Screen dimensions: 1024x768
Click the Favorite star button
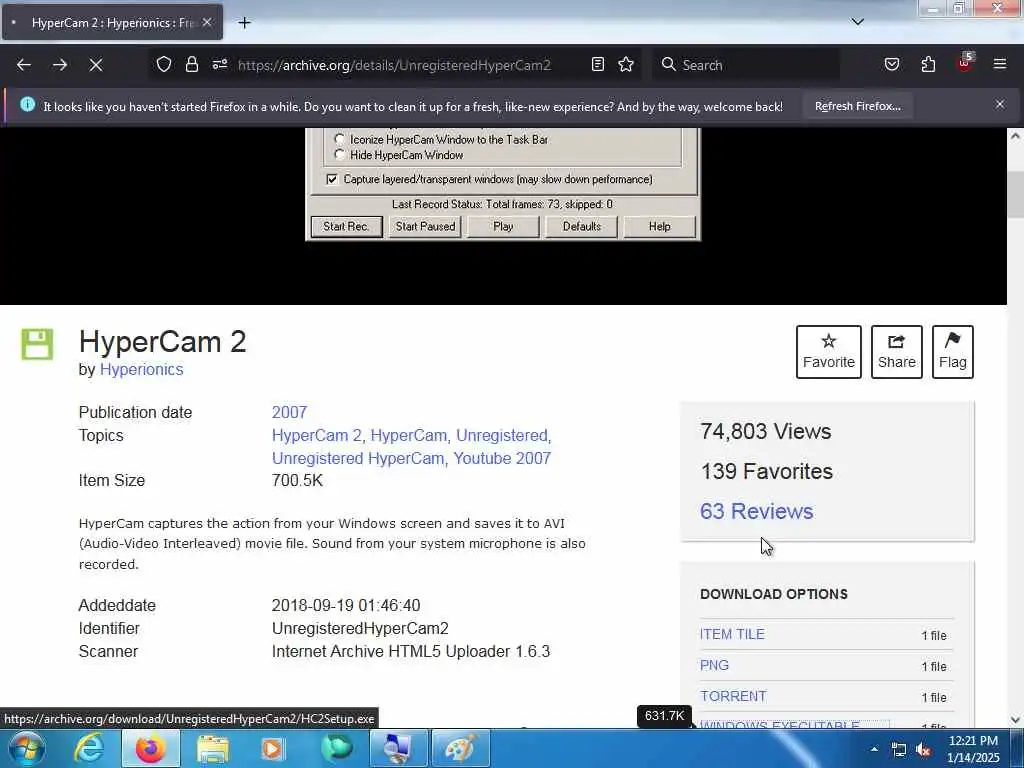(x=828, y=352)
